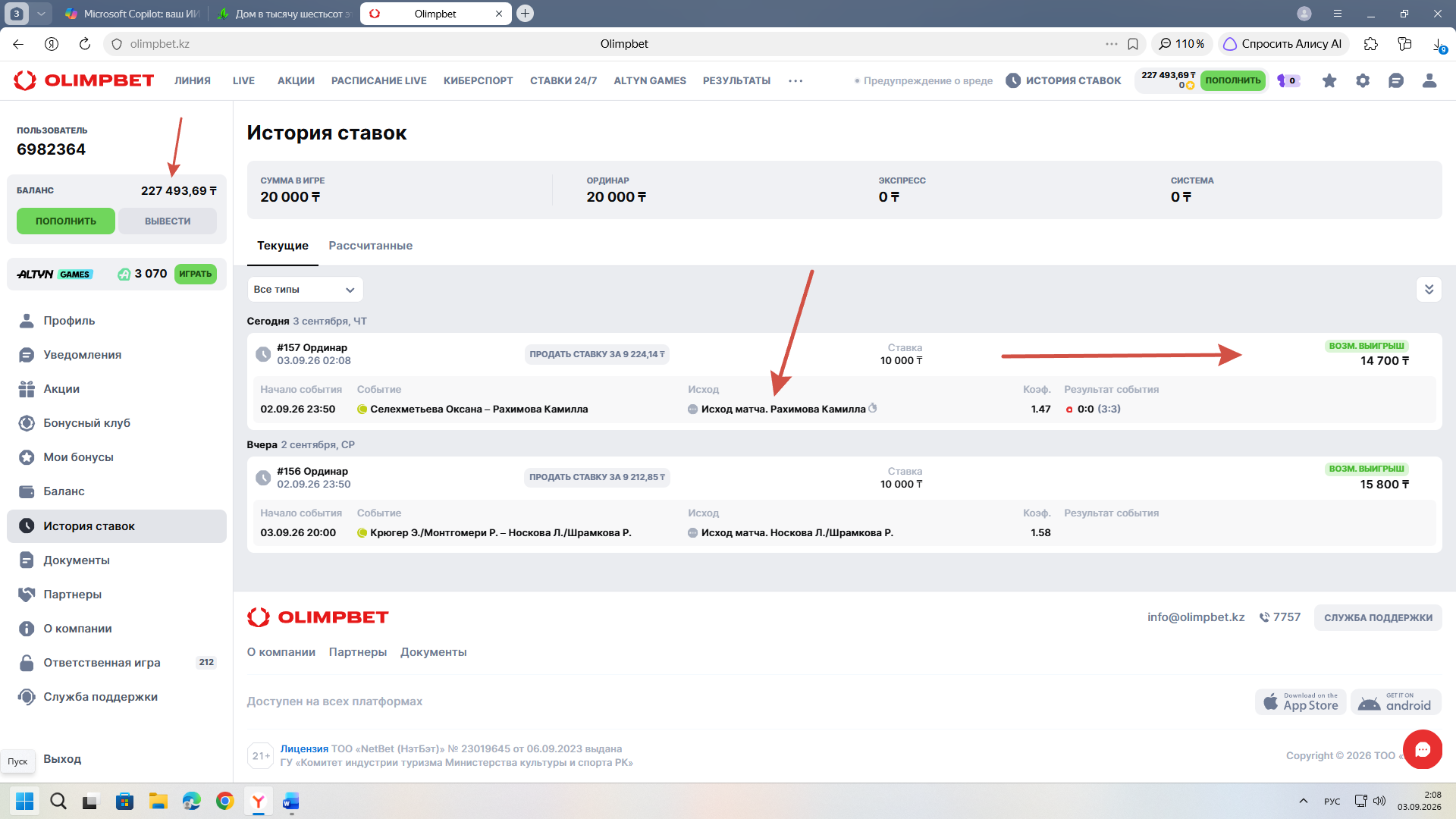
Task: Click the OLIMPBET logo in the header
Action: tap(84, 80)
